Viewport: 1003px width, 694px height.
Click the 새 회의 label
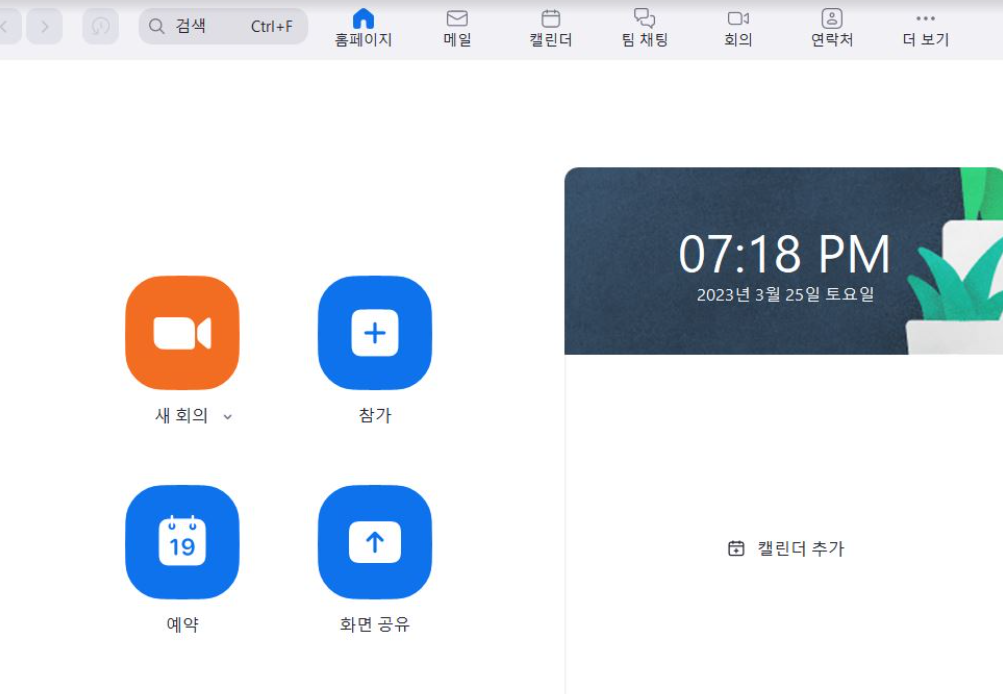pos(182,416)
